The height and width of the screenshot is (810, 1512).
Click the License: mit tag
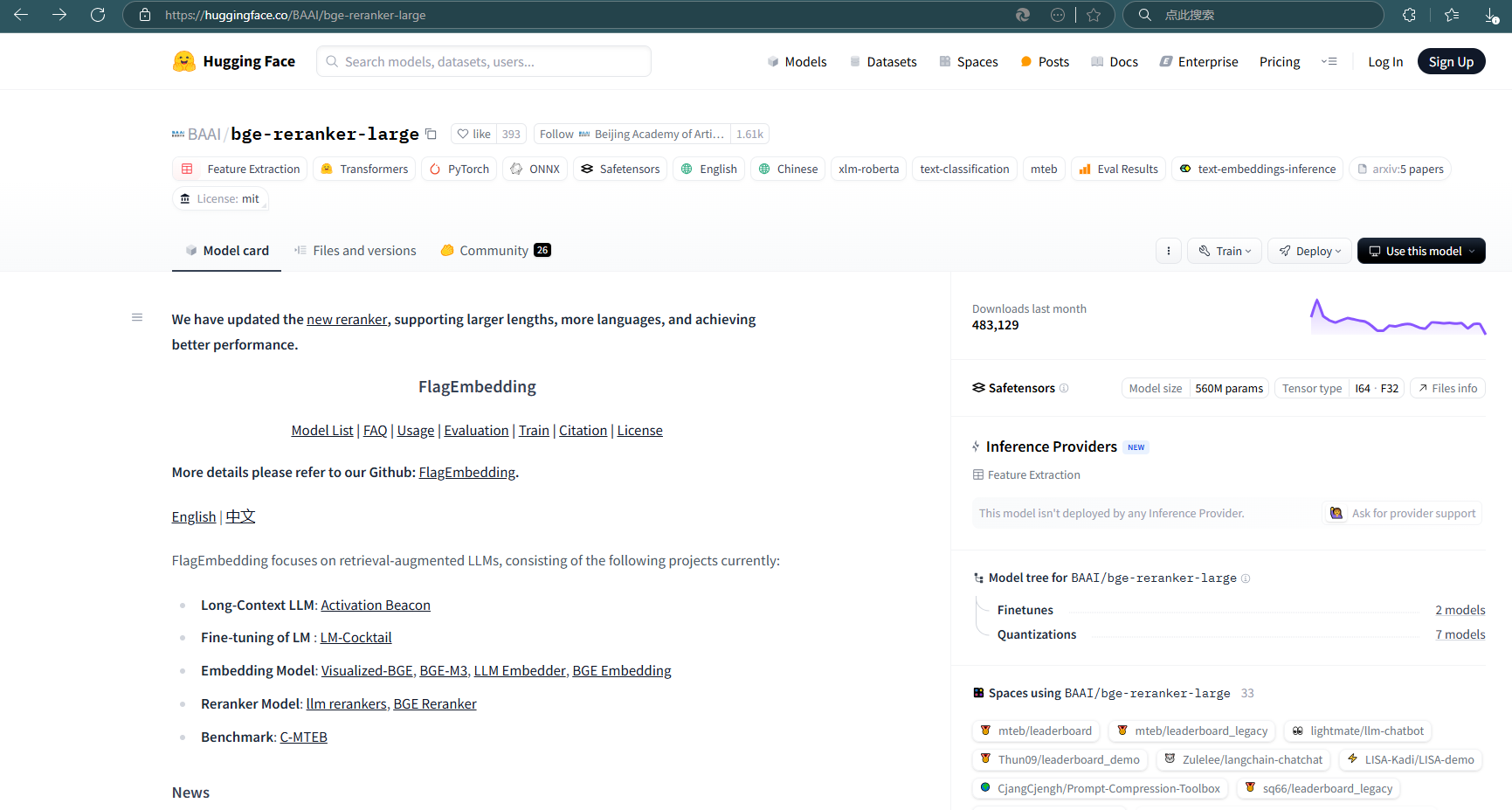pyautogui.click(x=220, y=198)
